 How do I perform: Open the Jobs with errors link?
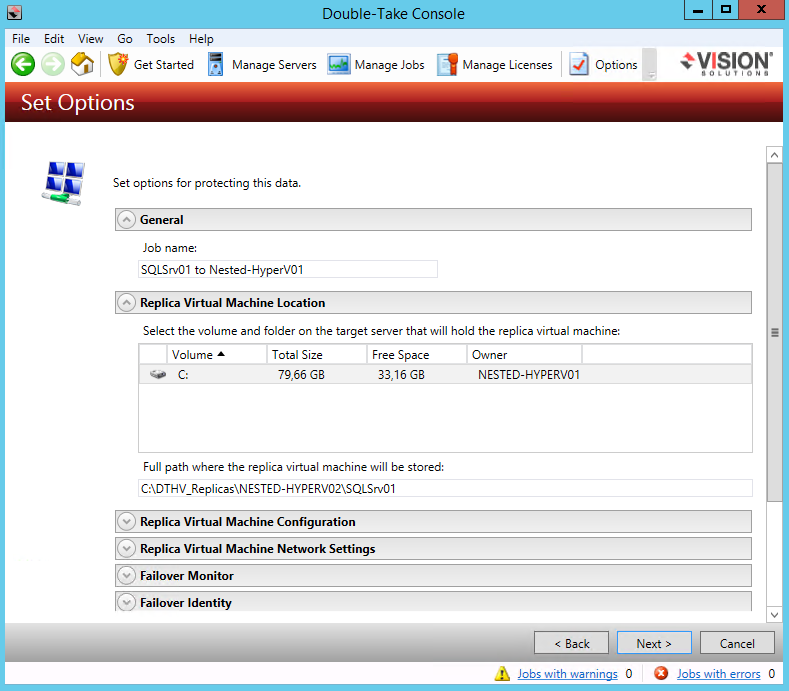coord(719,673)
